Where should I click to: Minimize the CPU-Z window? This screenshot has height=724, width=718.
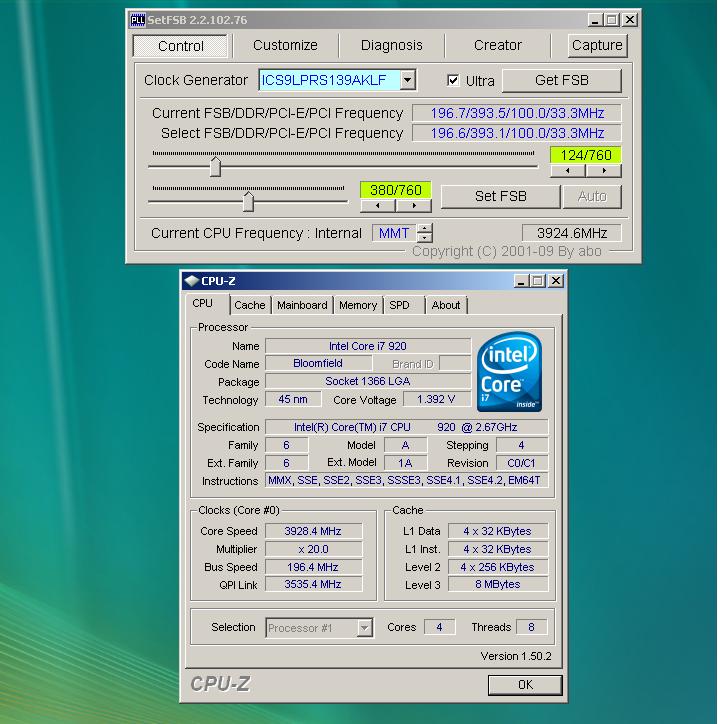click(521, 281)
